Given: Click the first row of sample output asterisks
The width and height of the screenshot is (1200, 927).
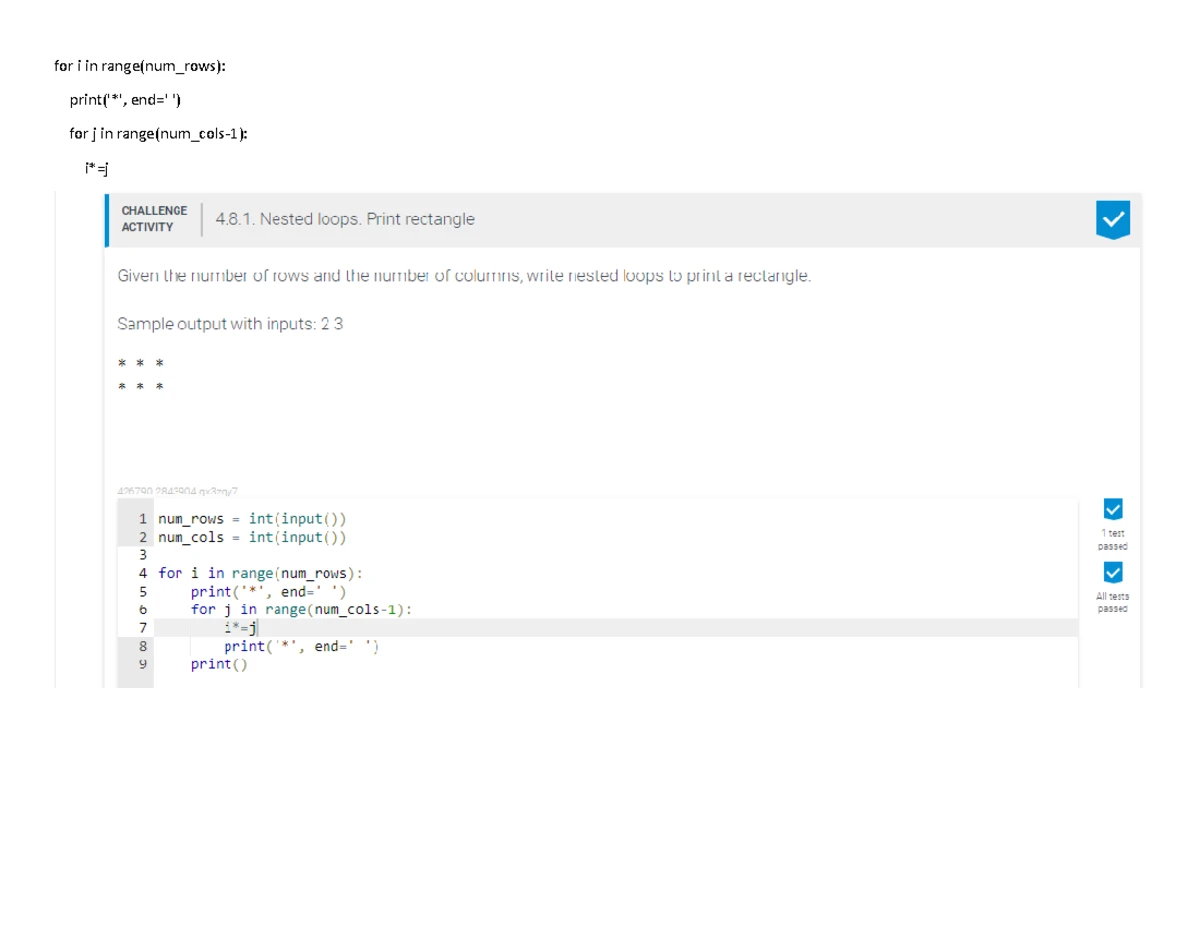Looking at the screenshot, I should click(x=140, y=364).
